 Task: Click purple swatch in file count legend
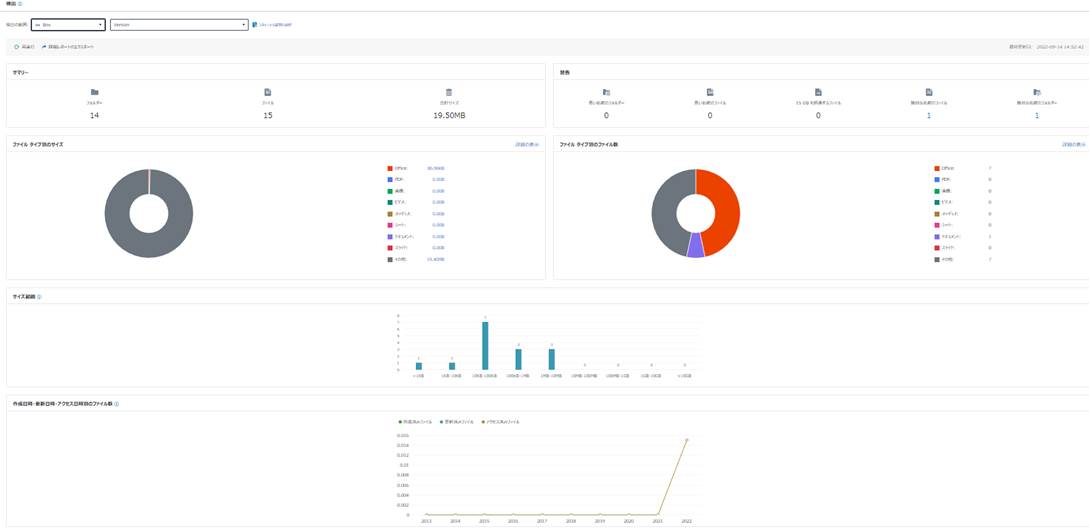[937, 236]
